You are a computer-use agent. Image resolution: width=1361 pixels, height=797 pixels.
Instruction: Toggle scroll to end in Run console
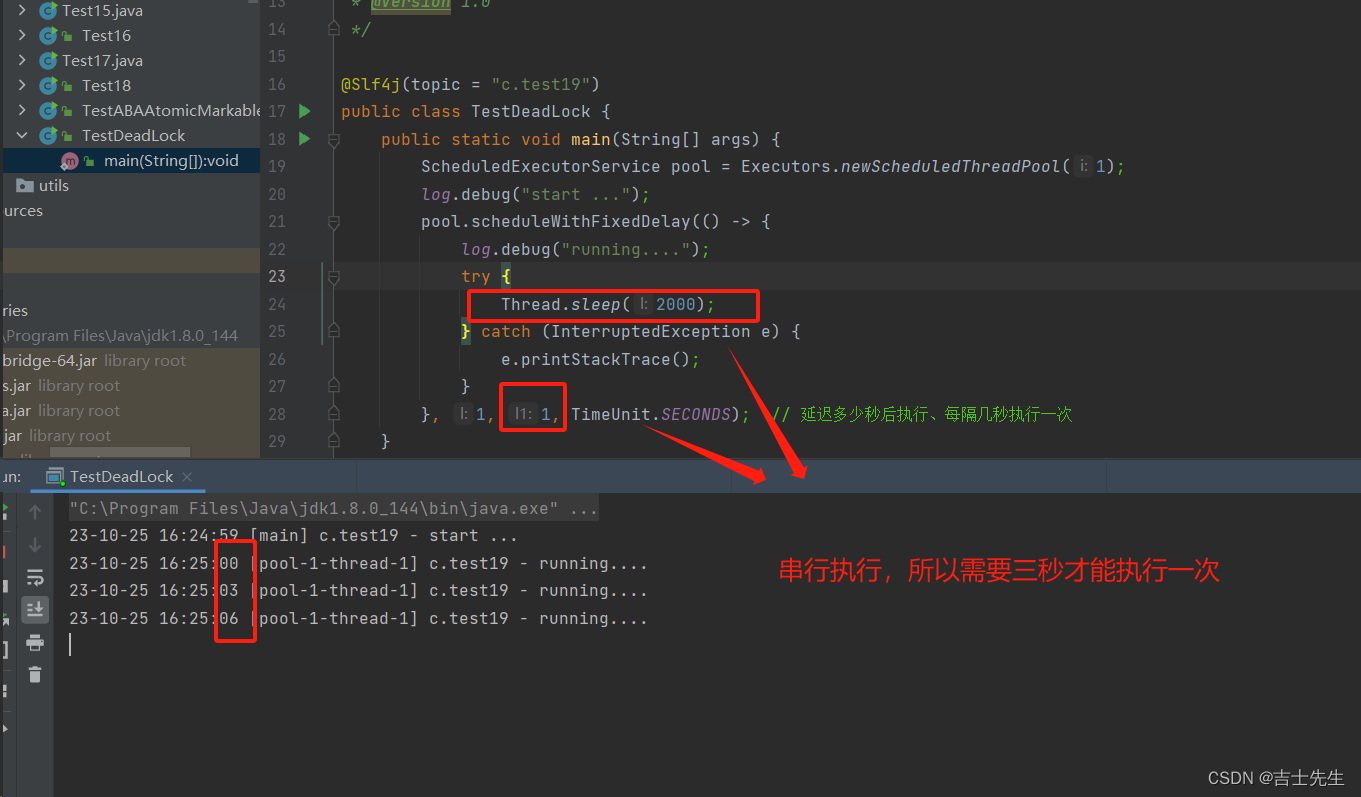click(x=35, y=609)
